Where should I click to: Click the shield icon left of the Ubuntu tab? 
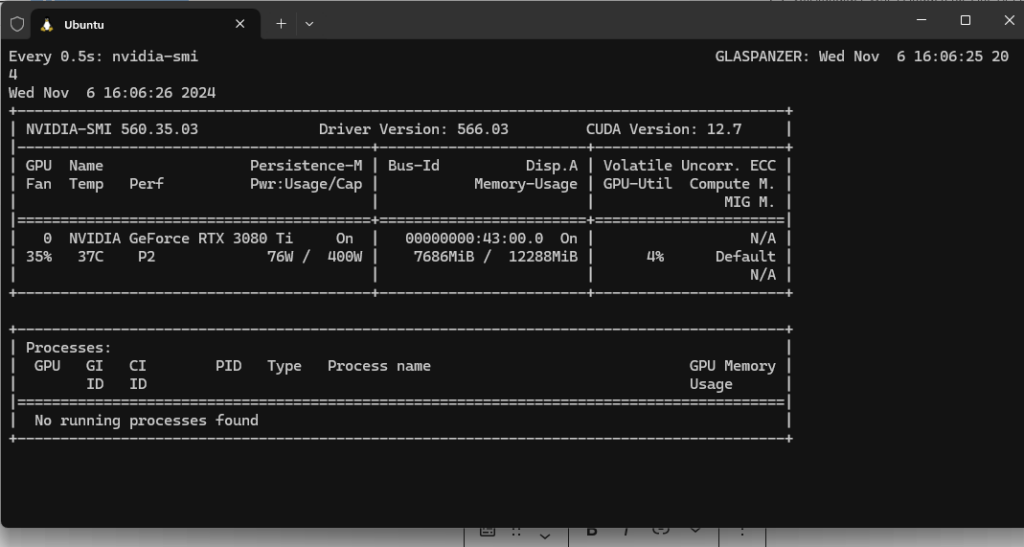(17, 24)
